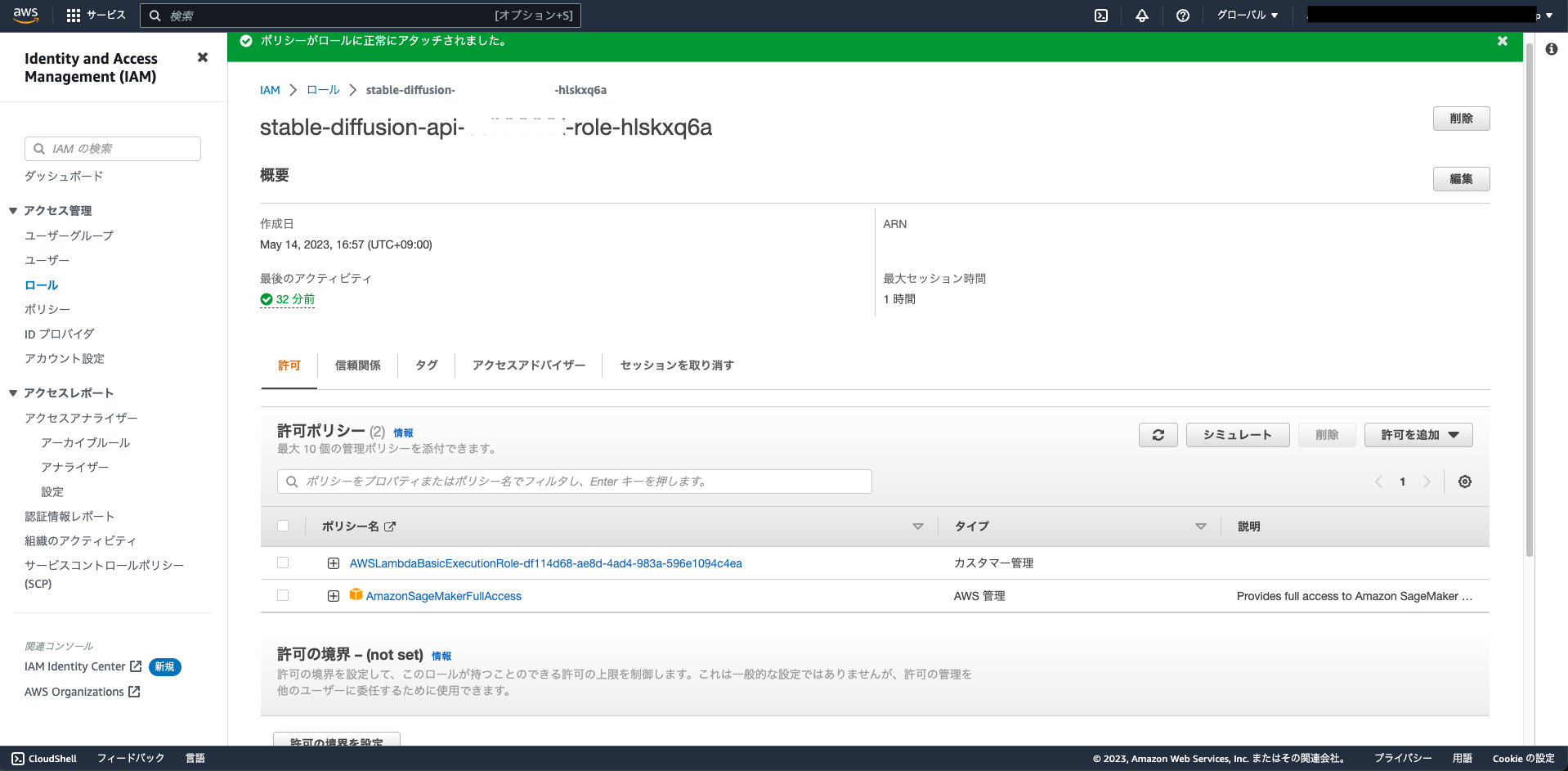The height and width of the screenshot is (771, 1568).
Task: Click the 編集 summary button
Action: pyautogui.click(x=1461, y=179)
